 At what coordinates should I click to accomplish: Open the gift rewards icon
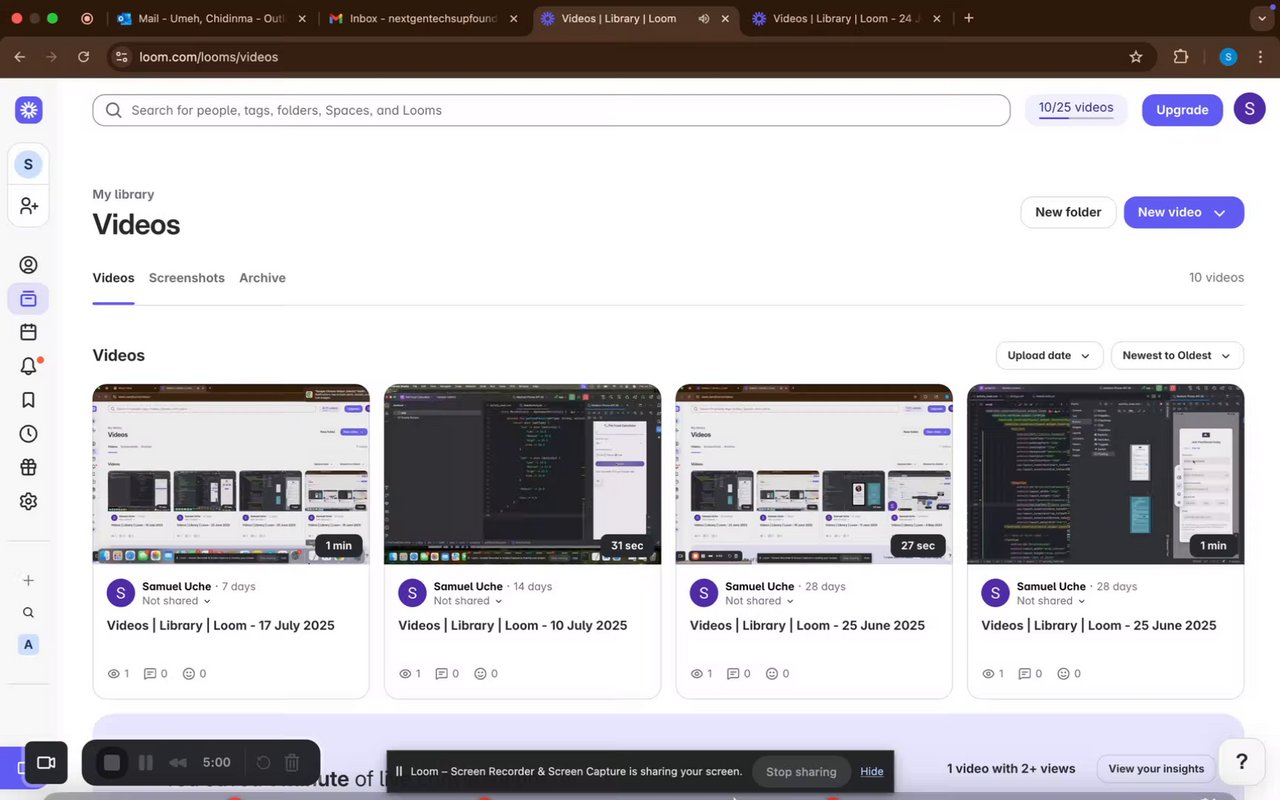(x=28, y=468)
